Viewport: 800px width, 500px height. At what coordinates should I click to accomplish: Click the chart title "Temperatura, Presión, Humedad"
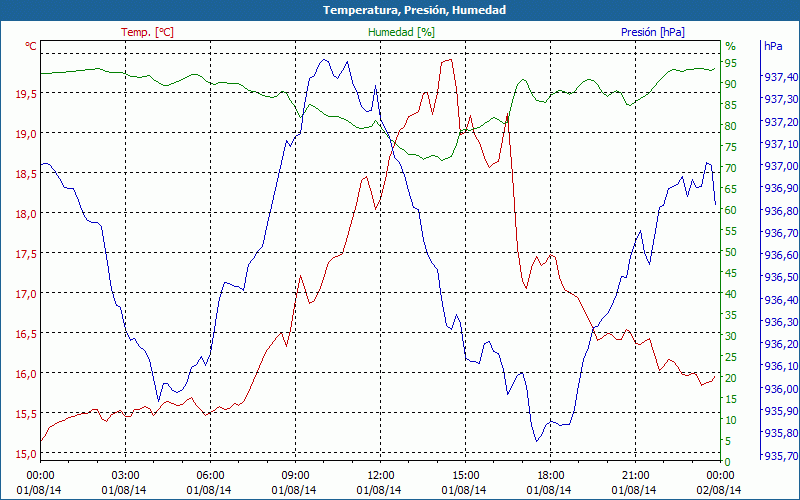pyautogui.click(x=414, y=10)
